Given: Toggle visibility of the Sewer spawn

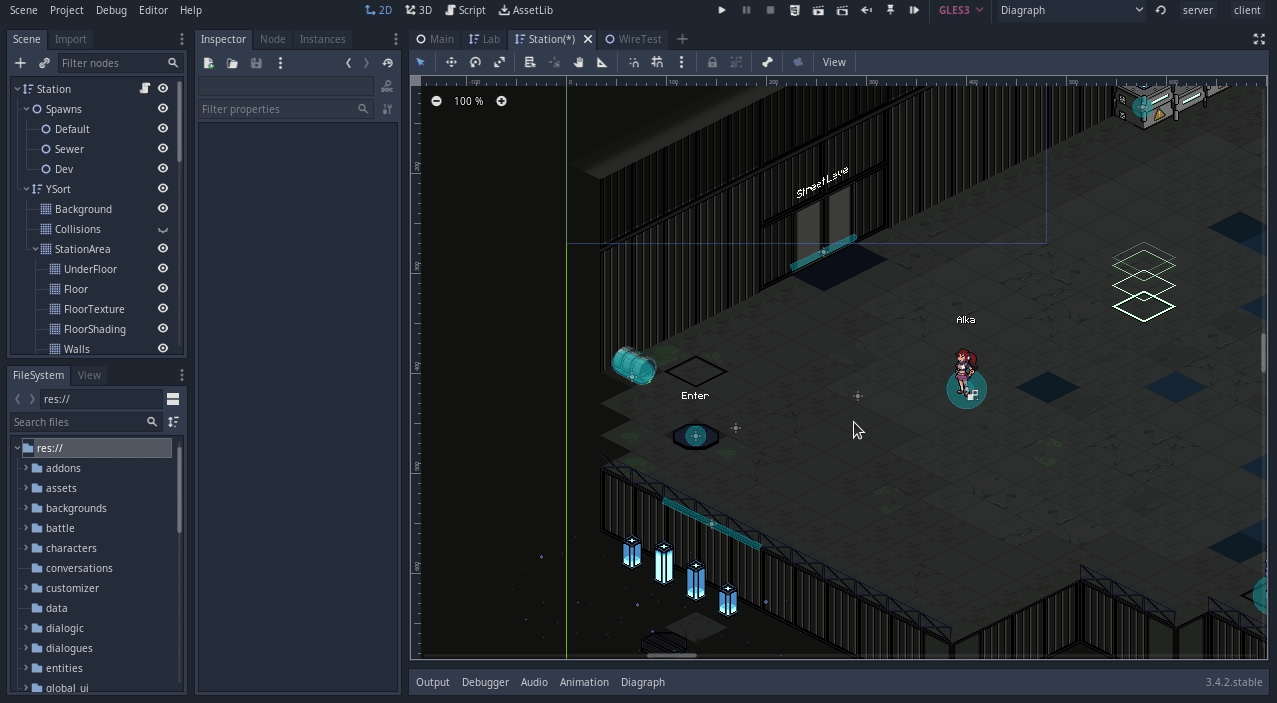Looking at the screenshot, I should (x=163, y=149).
